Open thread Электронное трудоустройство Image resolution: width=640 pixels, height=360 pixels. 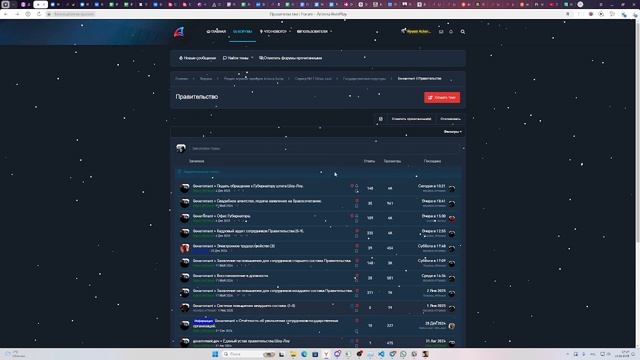click(x=234, y=246)
